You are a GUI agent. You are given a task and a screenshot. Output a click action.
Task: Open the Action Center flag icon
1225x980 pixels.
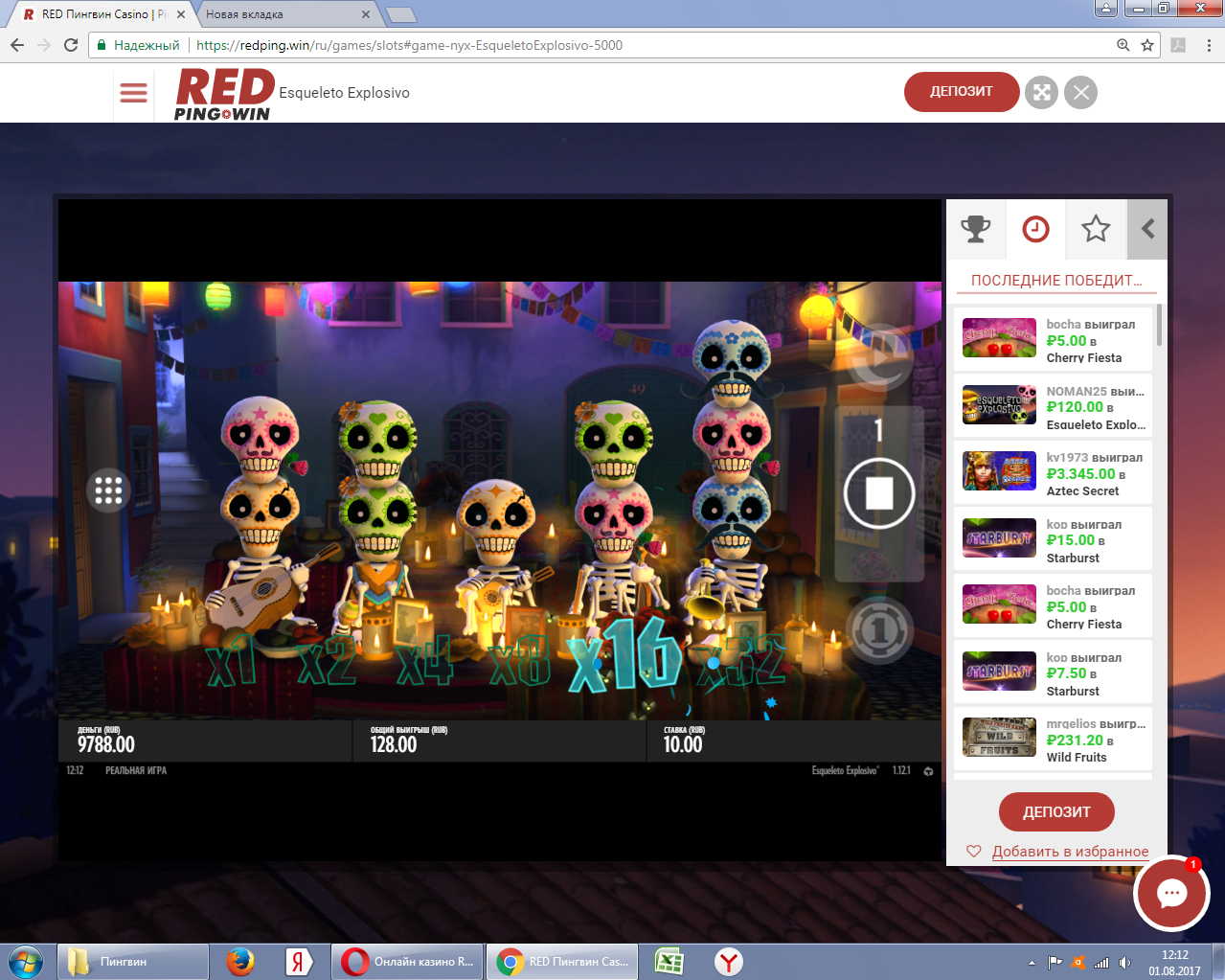[1055, 963]
